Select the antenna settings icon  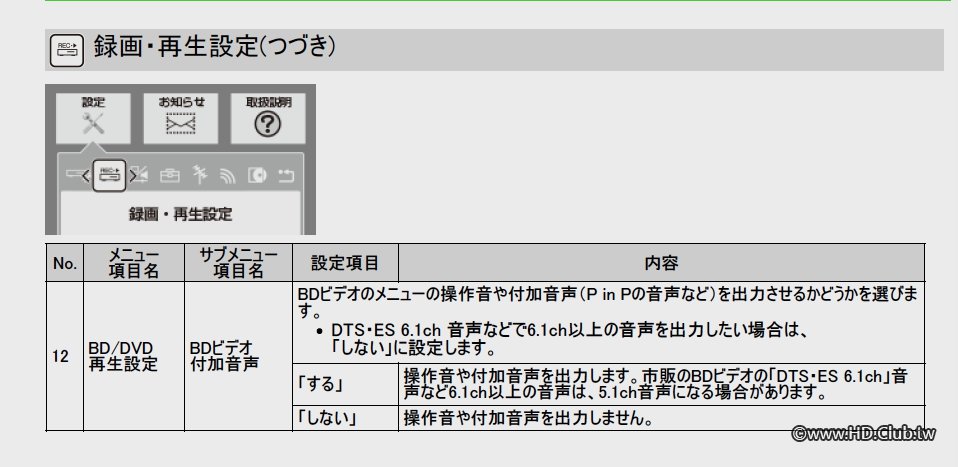(199, 175)
